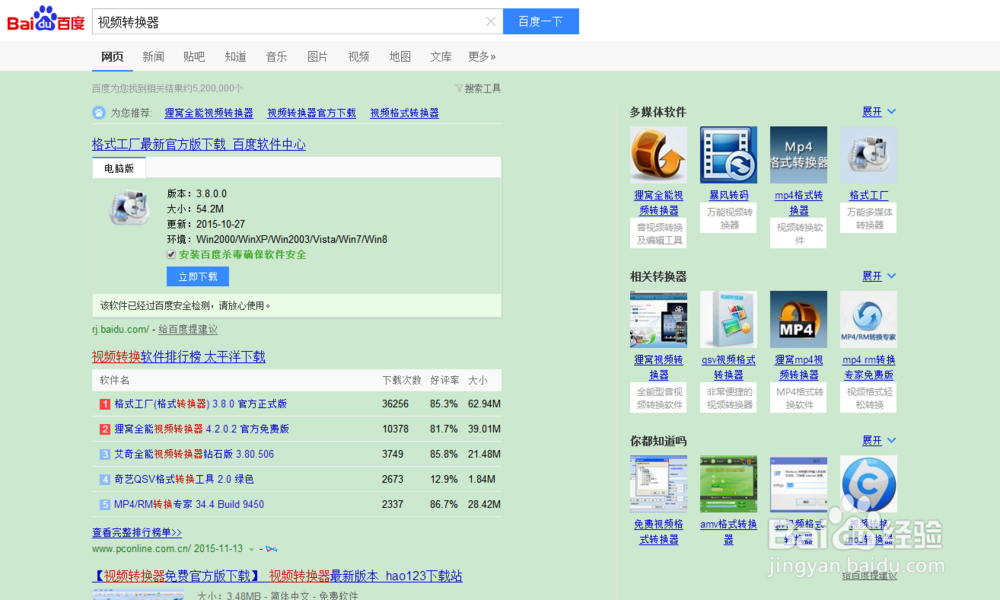Click the 暴风转码 filmstrip icon

pyautogui.click(x=728, y=155)
